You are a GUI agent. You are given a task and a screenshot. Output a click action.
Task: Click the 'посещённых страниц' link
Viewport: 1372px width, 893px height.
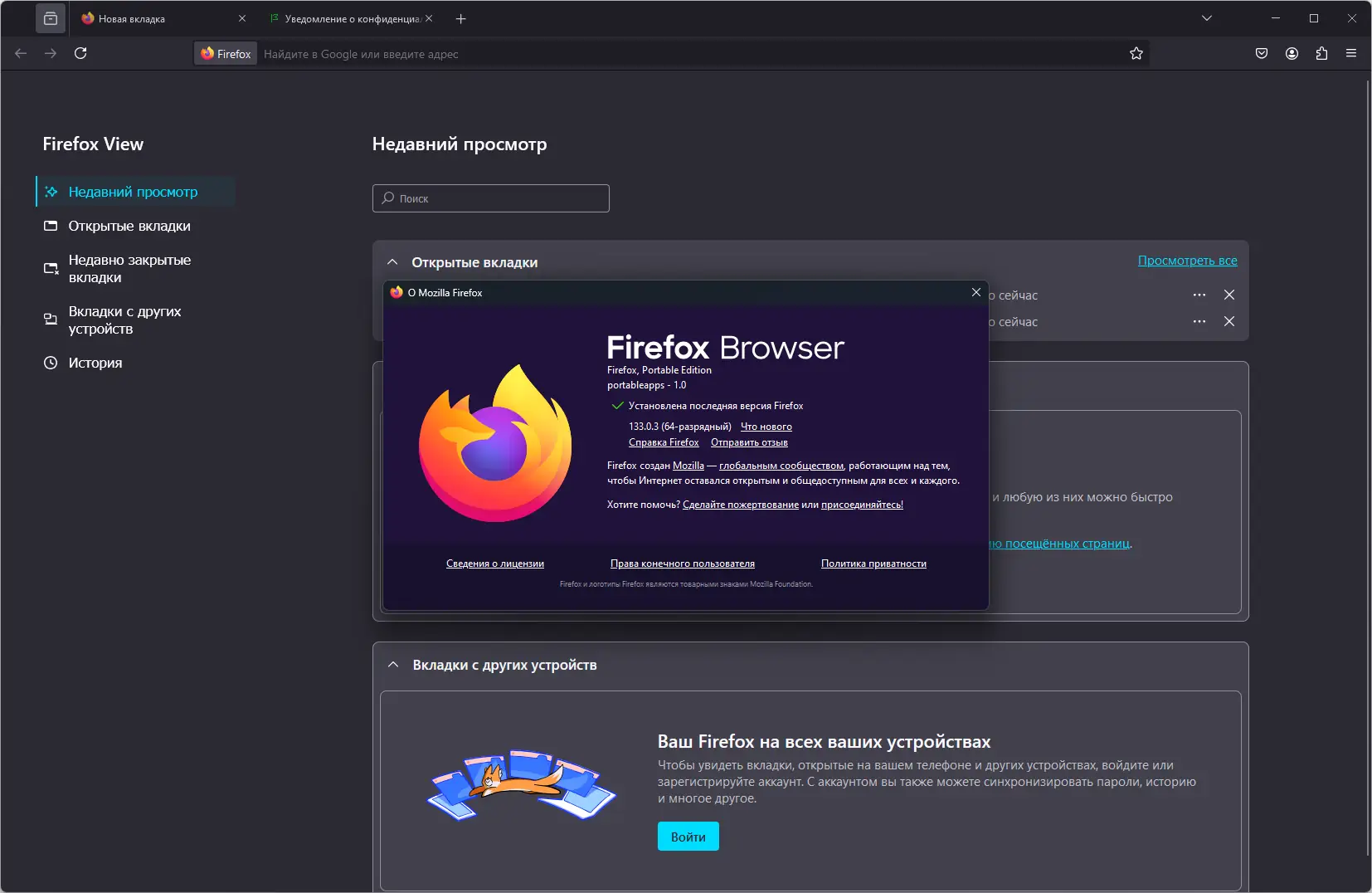pyautogui.click(x=1060, y=544)
